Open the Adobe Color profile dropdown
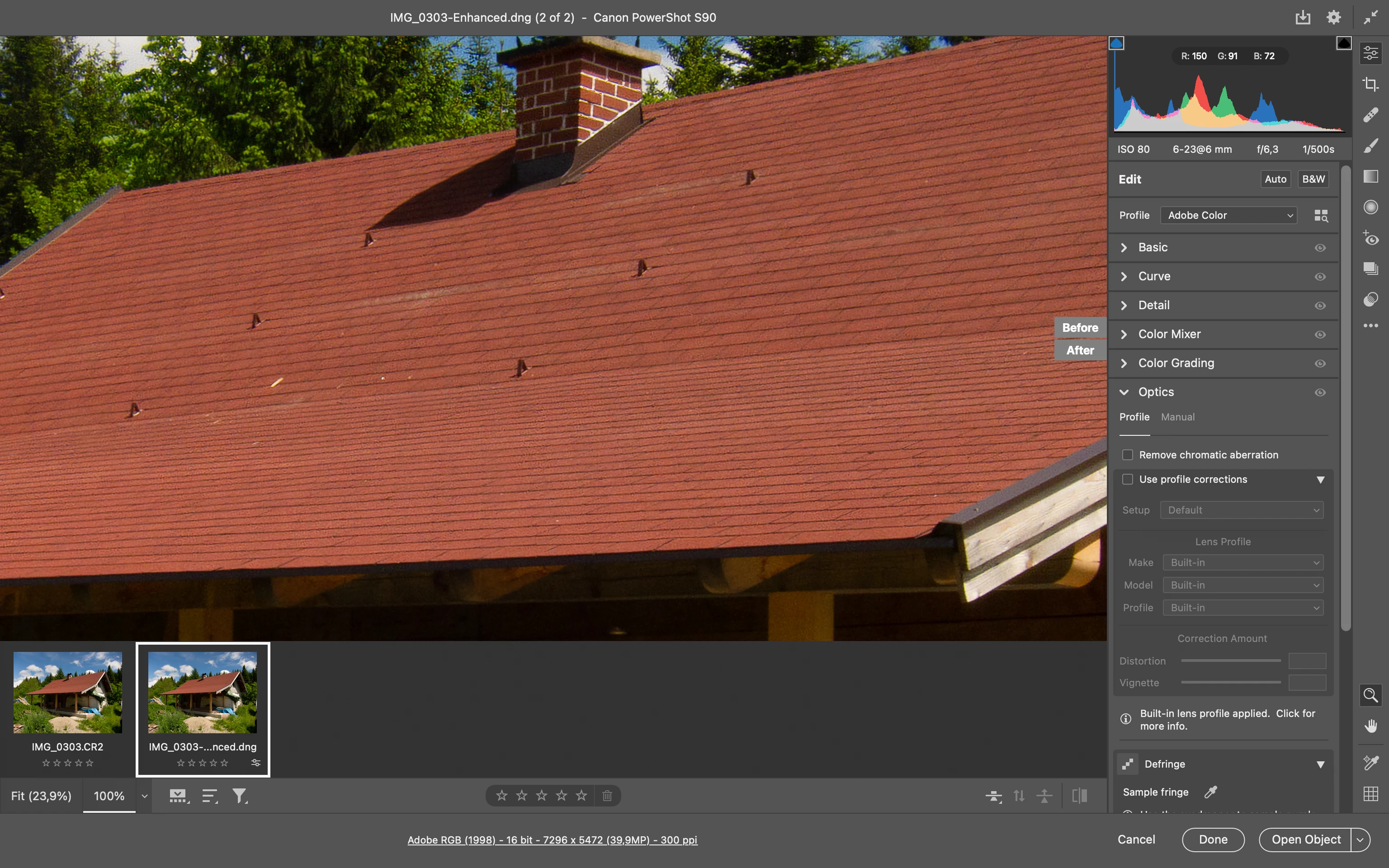 point(1228,215)
